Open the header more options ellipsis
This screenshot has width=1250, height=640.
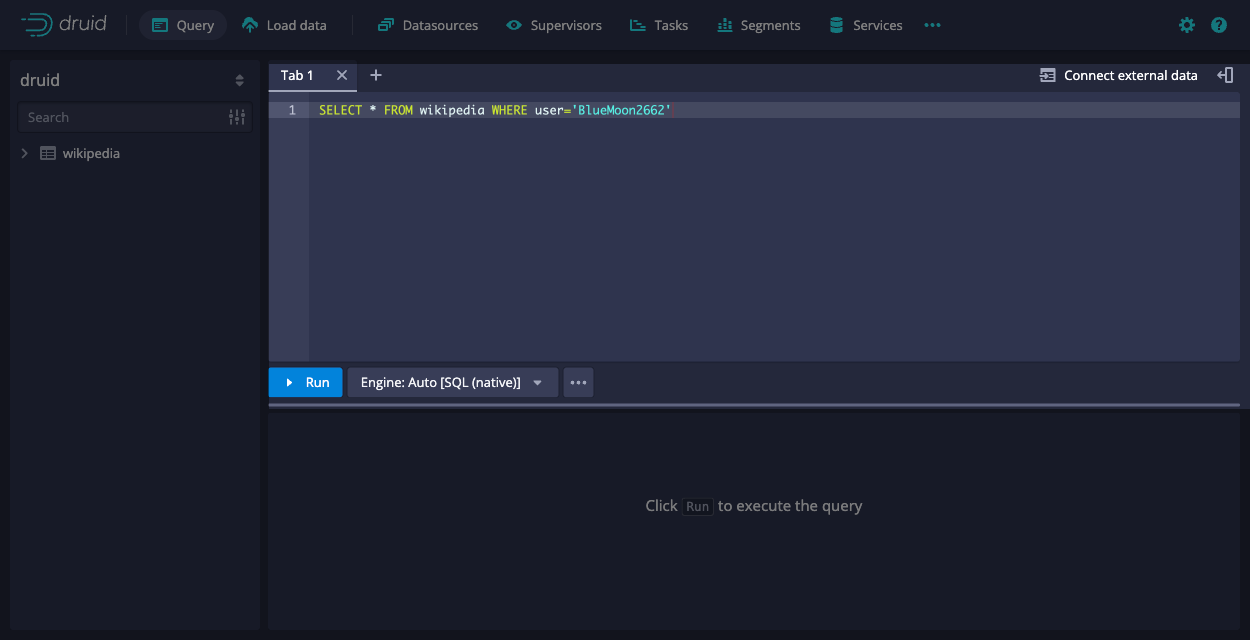932,25
